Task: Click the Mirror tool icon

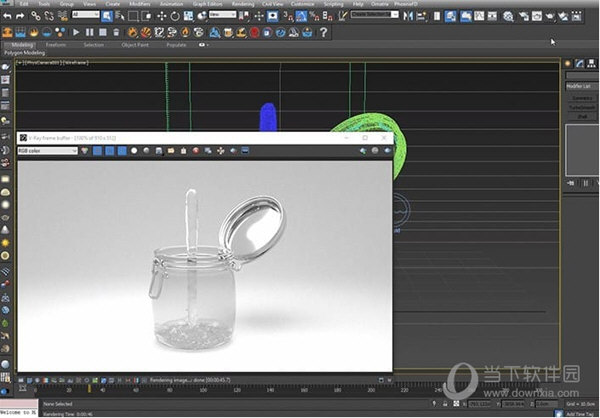Action: click(408, 16)
